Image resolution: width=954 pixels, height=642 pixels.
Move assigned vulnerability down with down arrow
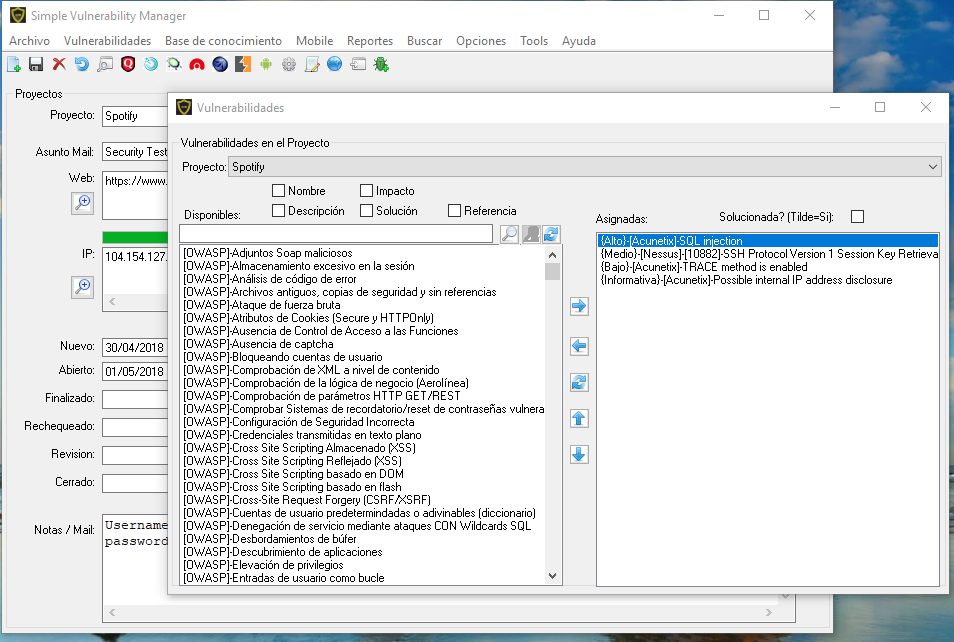tap(579, 455)
